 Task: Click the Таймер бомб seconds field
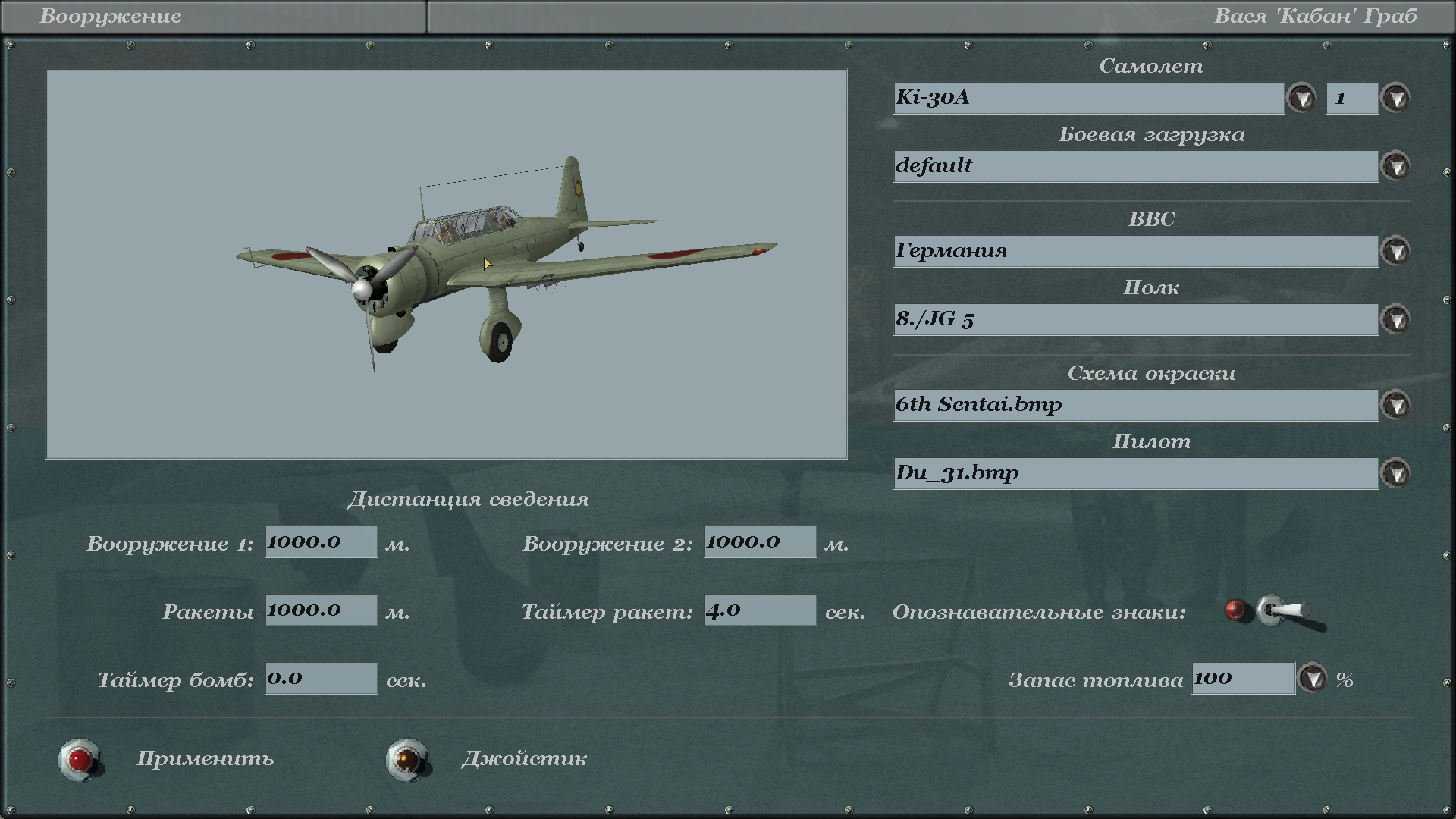(321, 679)
